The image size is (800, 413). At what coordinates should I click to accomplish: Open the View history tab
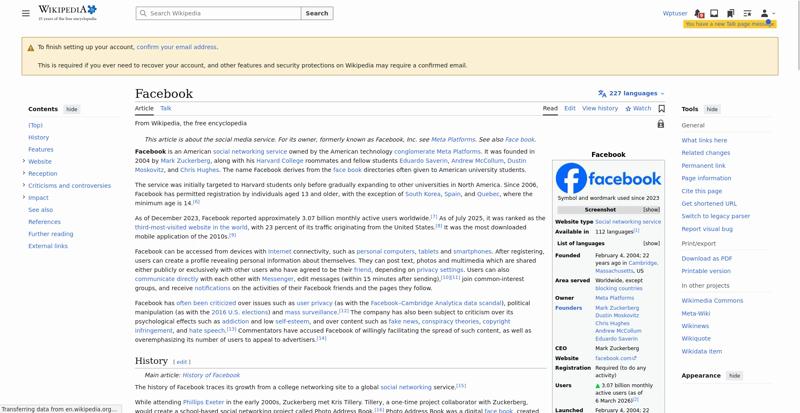[600, 108]
